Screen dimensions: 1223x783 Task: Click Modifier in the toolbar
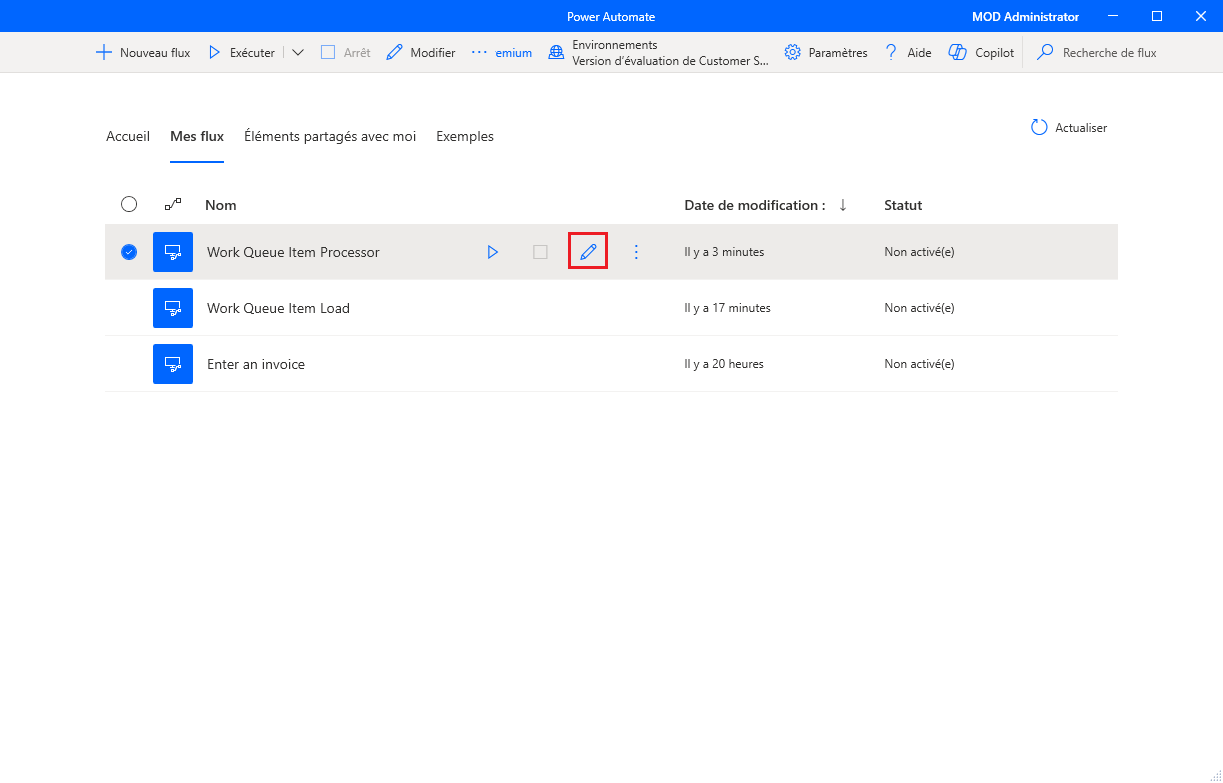(x=420, y=53)
